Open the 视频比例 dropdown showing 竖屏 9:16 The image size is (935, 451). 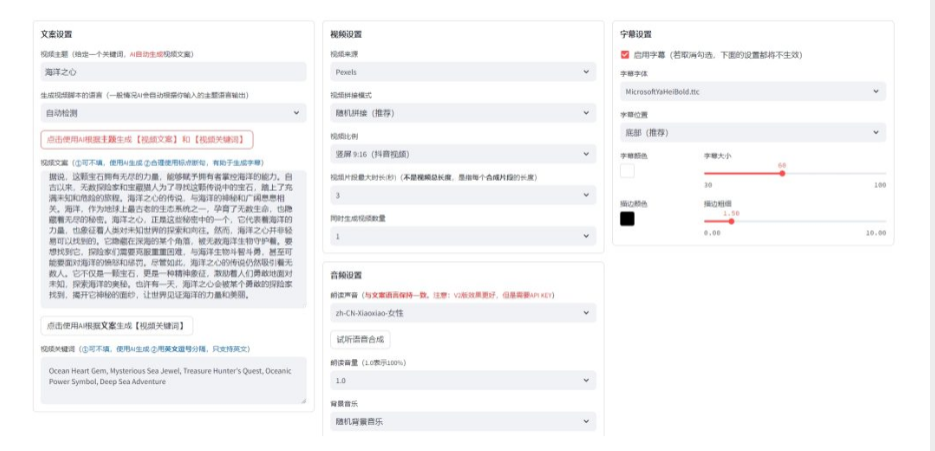pos(462,154)
